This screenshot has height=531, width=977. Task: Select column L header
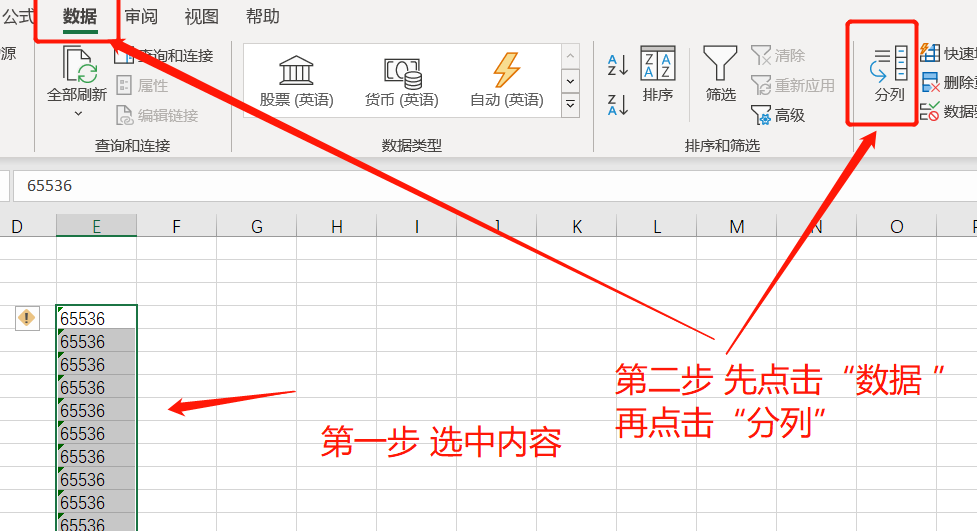pyautogui.click(x=656, y=226)
